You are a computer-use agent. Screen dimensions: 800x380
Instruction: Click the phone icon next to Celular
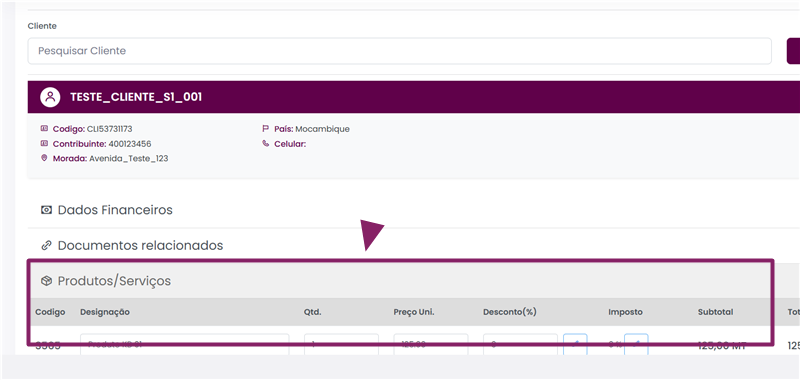pyautogui.click(x=265, y=143)
